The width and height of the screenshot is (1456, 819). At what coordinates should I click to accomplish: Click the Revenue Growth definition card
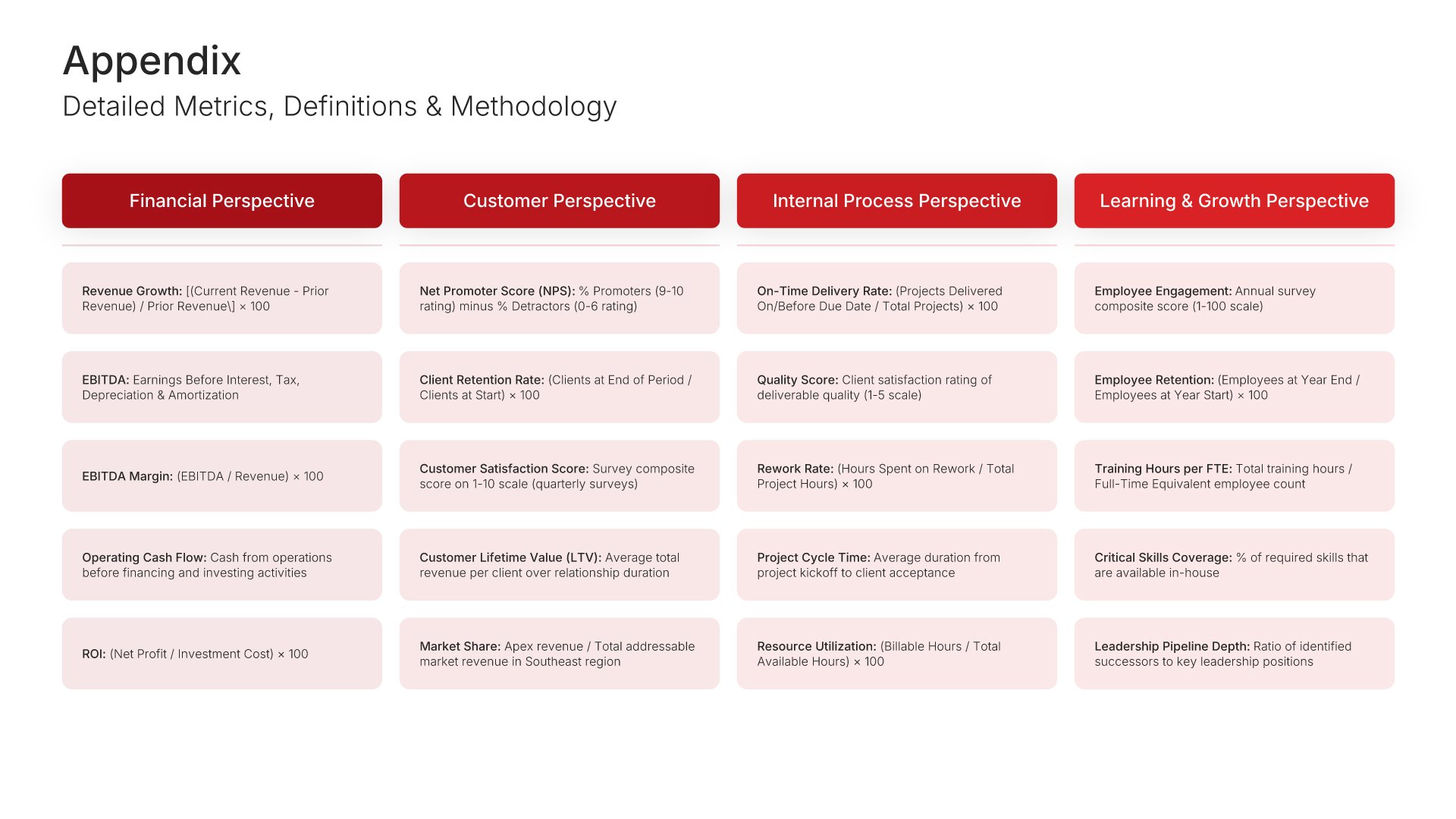(x=221, y=298)
